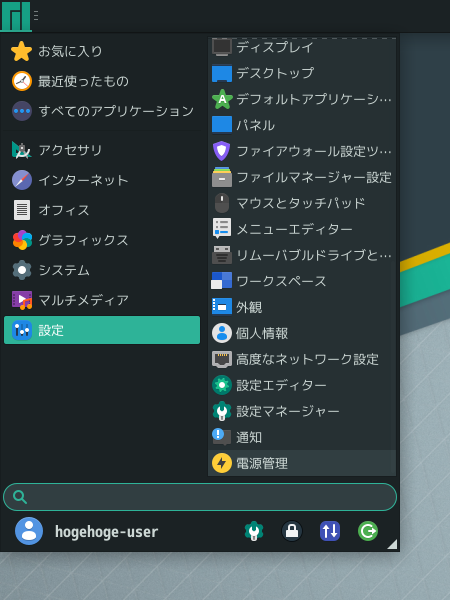This screenshot has width=450, height=600.
Task: Open 設定マネージャー from the list
Action: pos(302,411)
